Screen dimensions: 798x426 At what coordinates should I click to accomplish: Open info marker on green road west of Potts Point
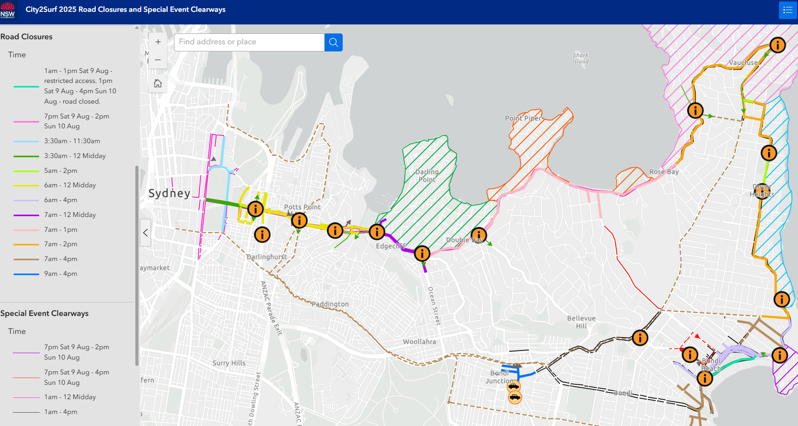pyautogui.click(x=255, y=209)
